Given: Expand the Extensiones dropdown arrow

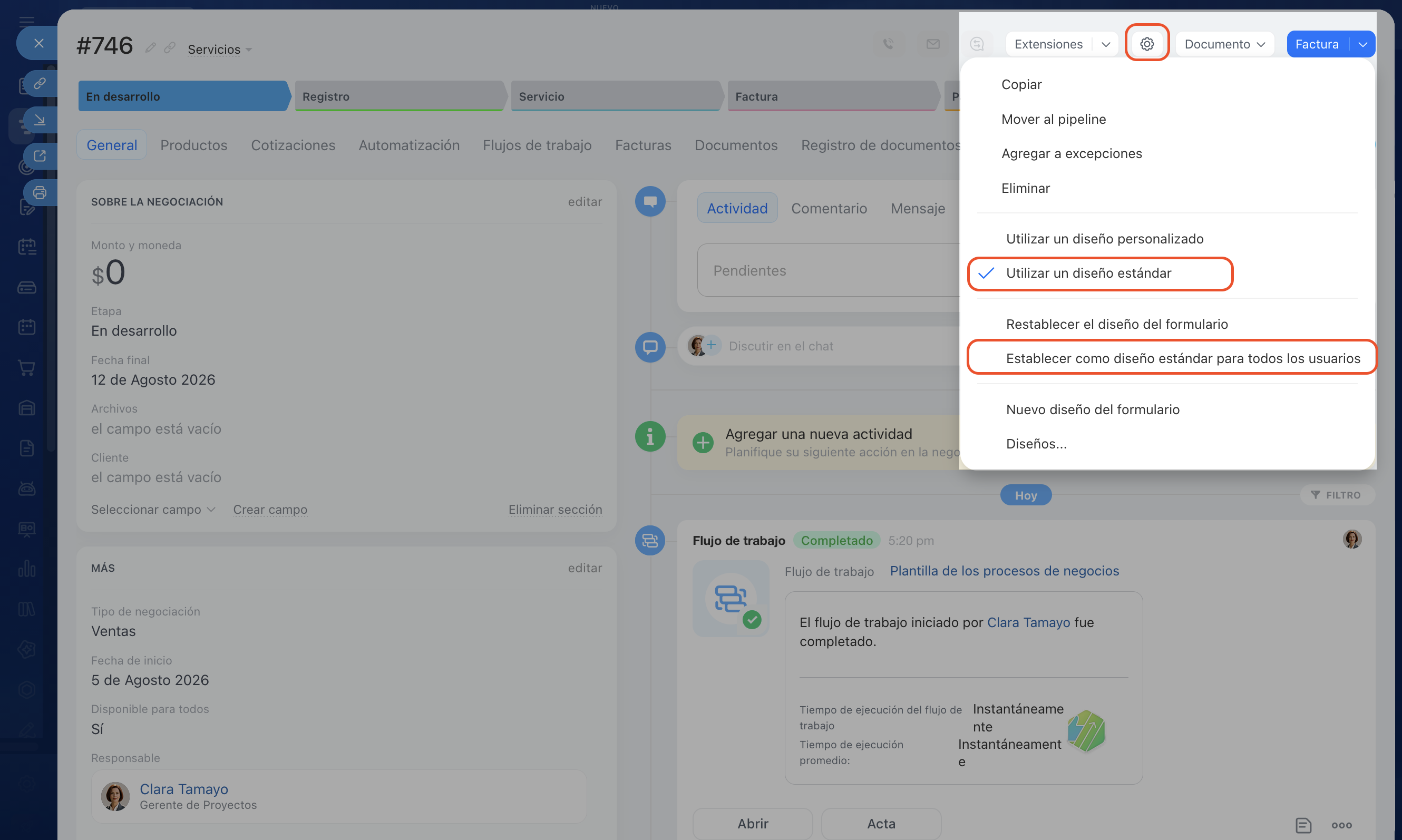Looking at the screenshot, I should (x=1105, y=44).
